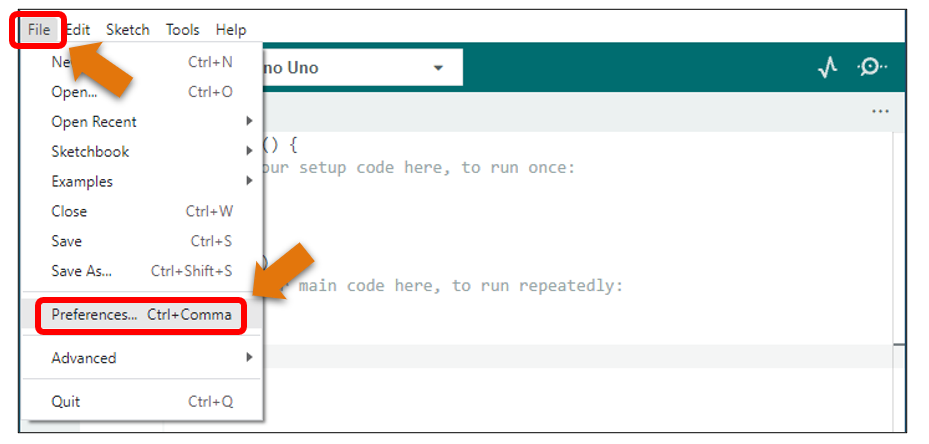The height and width of the screenshot is (444, 929).
Task: Select Close in the File menu
Action: tap(142, 211)
